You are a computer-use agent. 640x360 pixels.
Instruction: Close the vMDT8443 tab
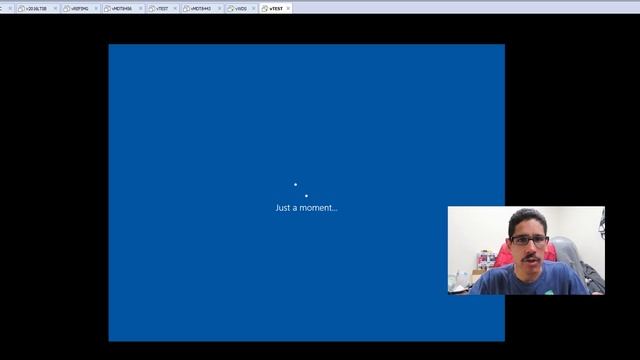point(219,9)
